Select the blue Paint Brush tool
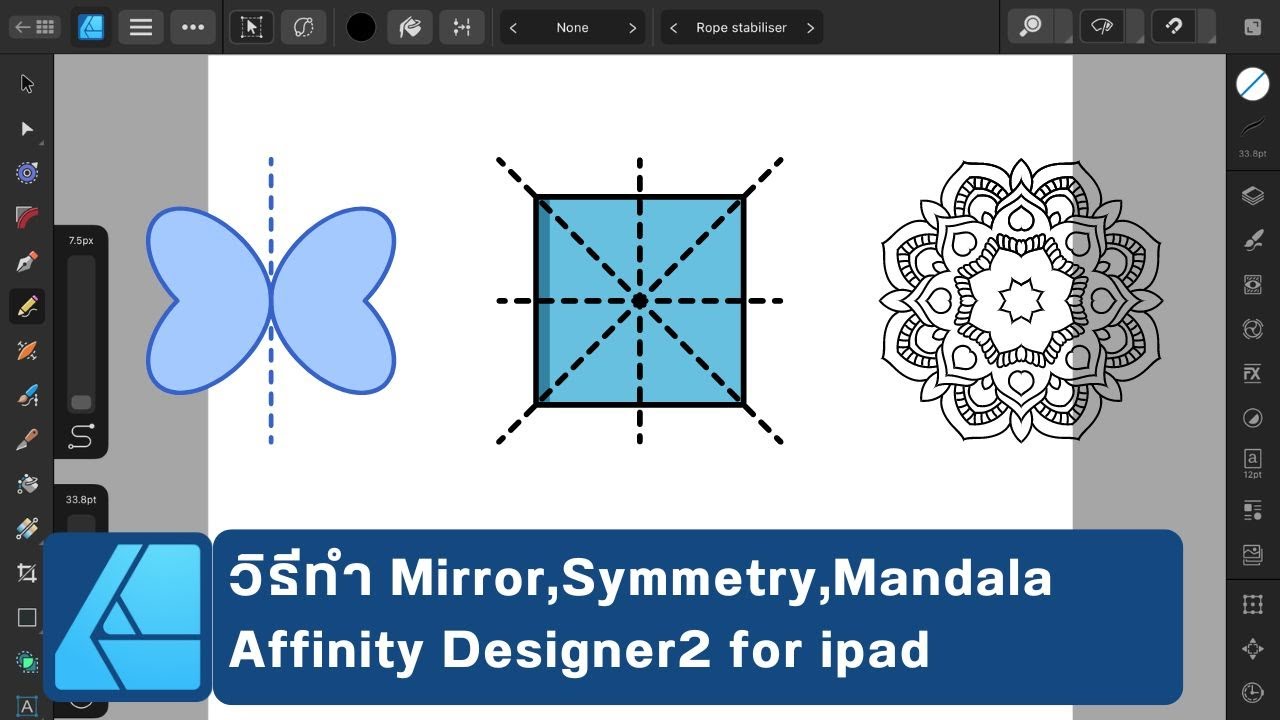Screen dimensions: 1280x720 (27, 396)
